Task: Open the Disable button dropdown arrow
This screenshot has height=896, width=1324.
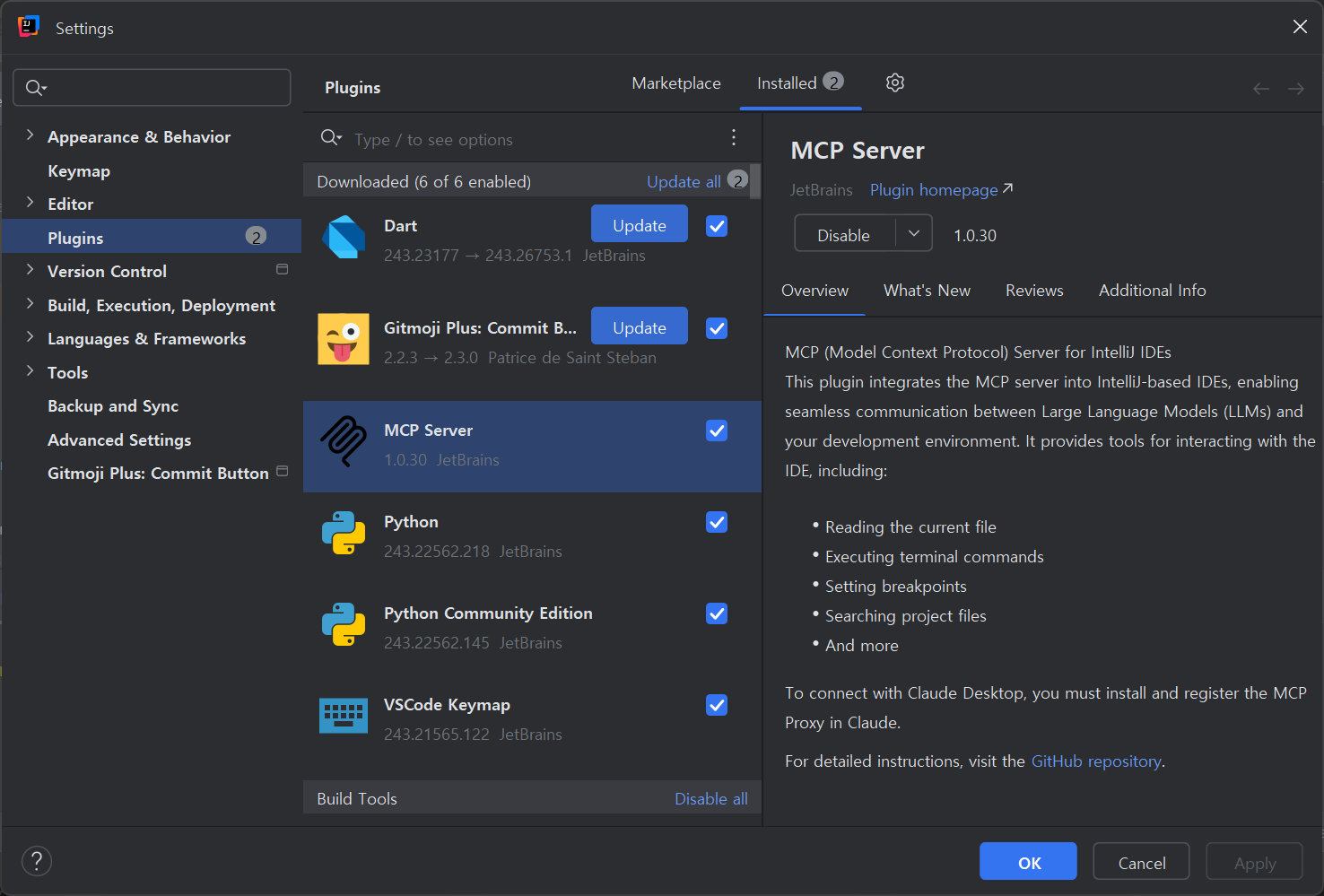Action: pos(914,234)
